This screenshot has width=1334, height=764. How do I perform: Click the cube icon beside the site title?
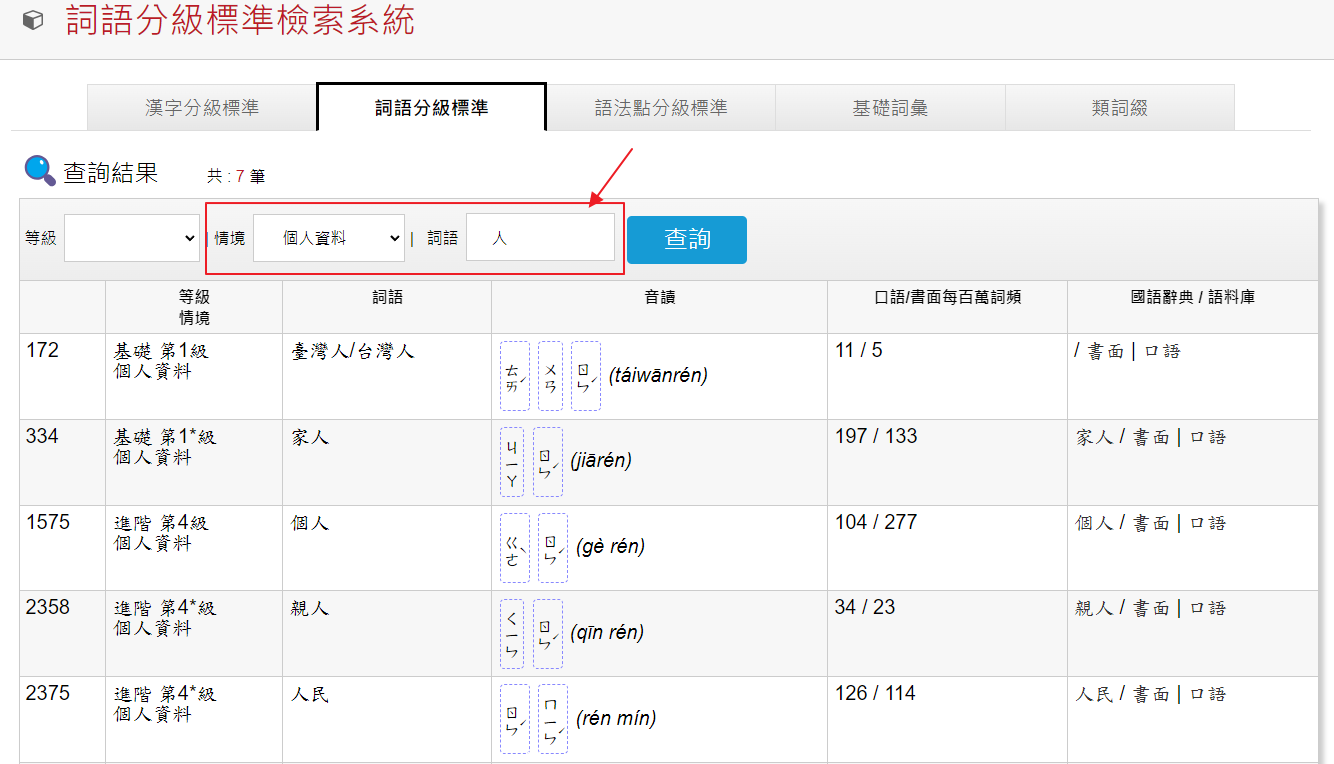[33, 20]
